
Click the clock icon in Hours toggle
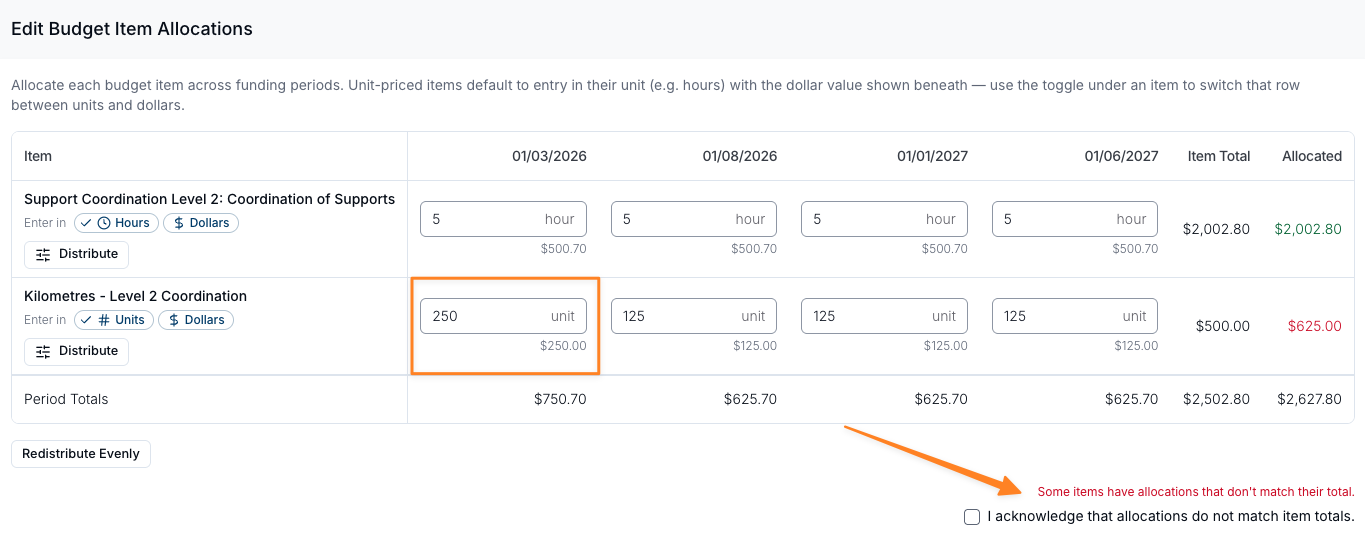(x=104, y=223)
